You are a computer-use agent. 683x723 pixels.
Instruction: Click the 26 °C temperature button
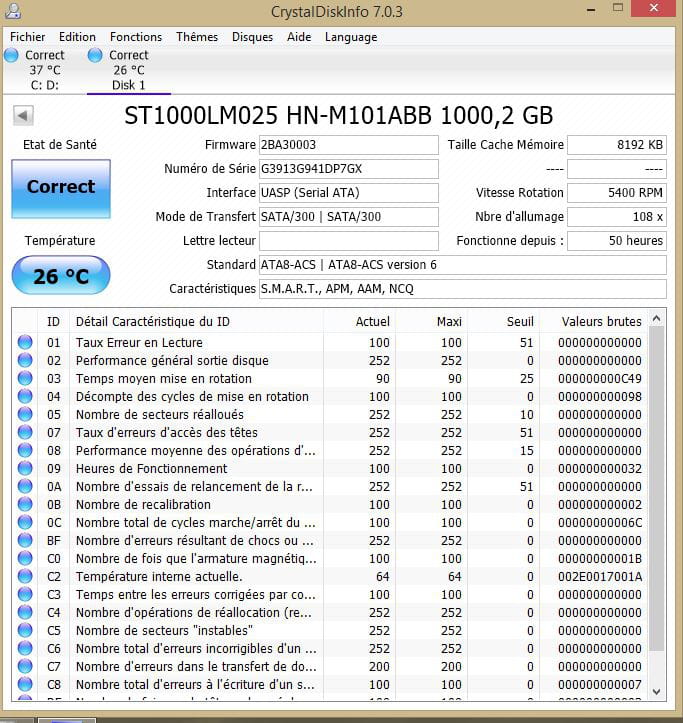point(61,275)
